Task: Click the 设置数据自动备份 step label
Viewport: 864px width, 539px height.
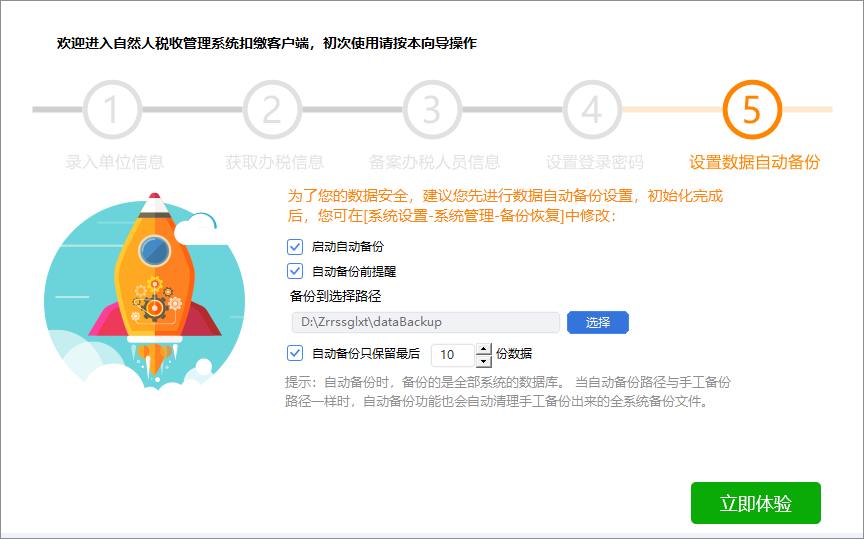Action: tap(754, 162)
